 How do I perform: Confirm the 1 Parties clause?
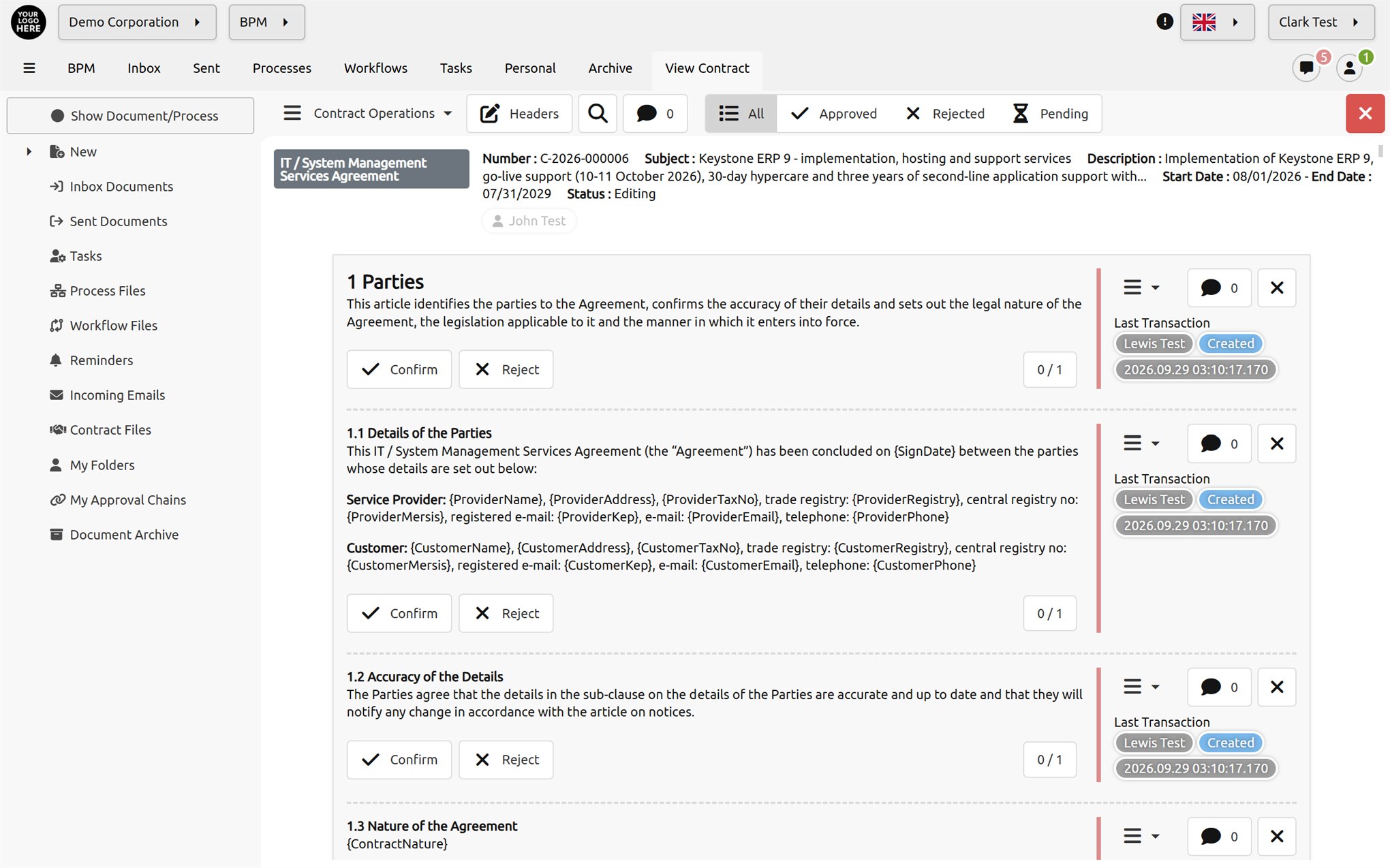click(x=399, y=369)
